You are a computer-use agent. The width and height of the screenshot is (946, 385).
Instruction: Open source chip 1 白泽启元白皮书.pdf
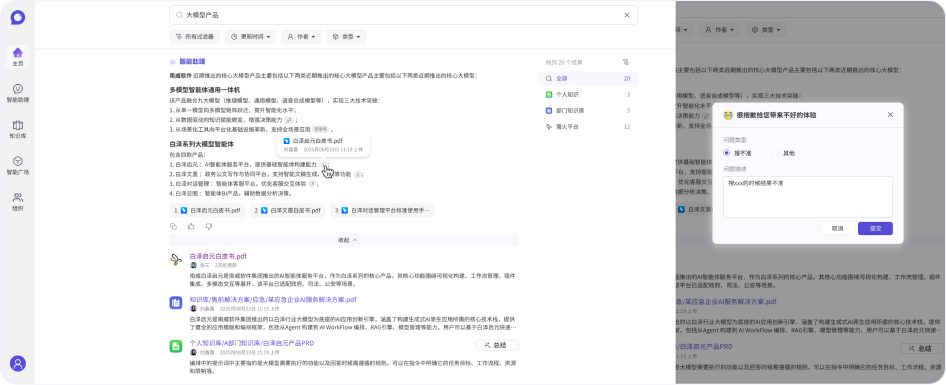click(x=207, y=211)
